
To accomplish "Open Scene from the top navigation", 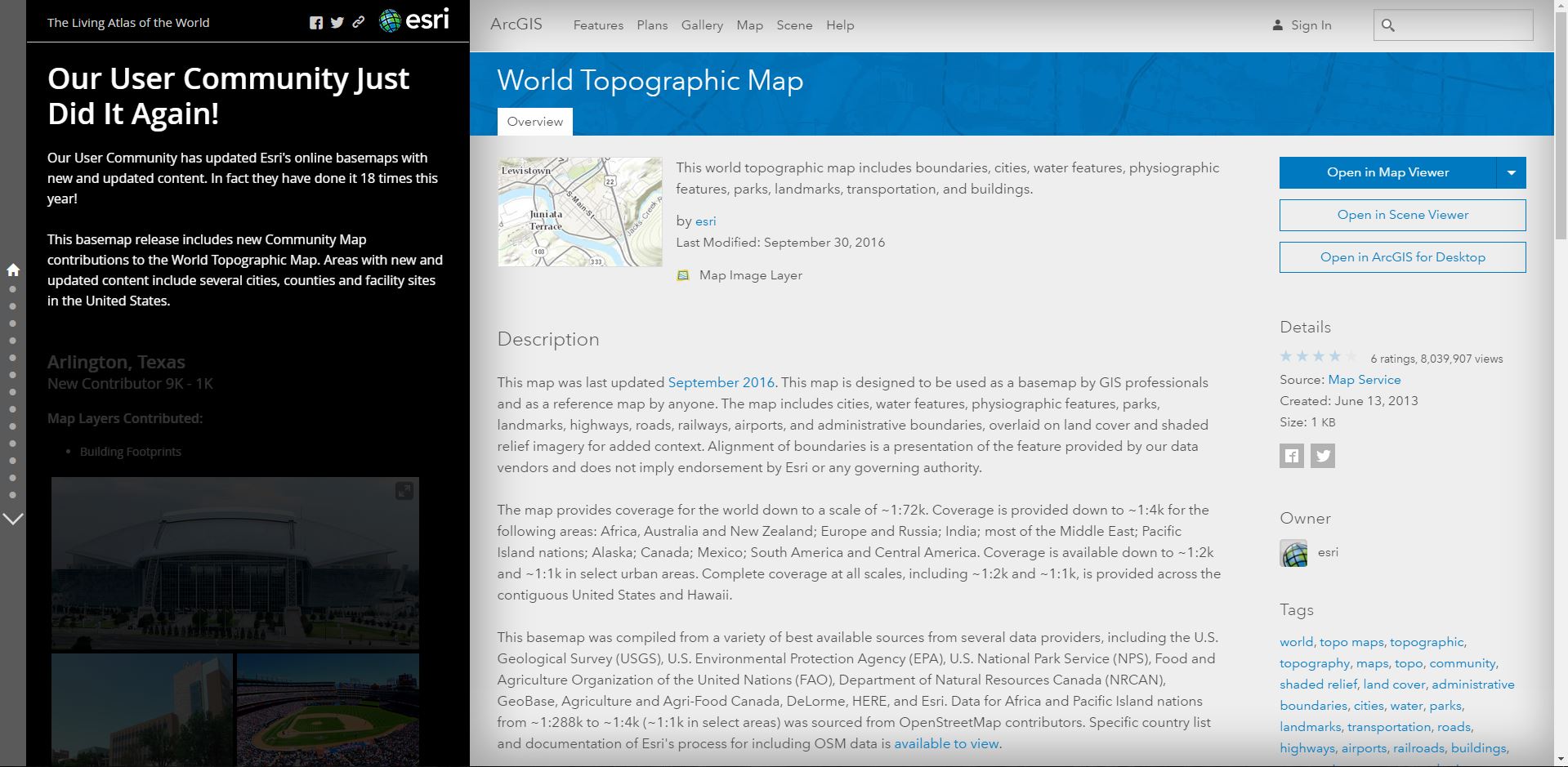I will click(794, 25).
